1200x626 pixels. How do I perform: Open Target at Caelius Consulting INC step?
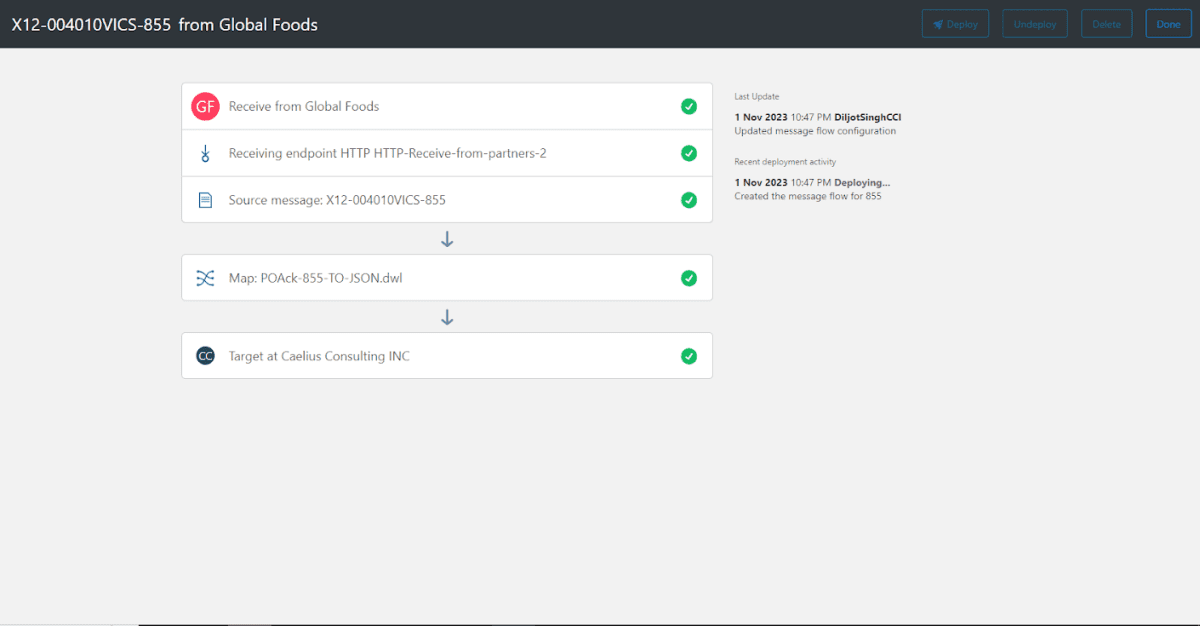pyautogui.click(x=447, y=356)
